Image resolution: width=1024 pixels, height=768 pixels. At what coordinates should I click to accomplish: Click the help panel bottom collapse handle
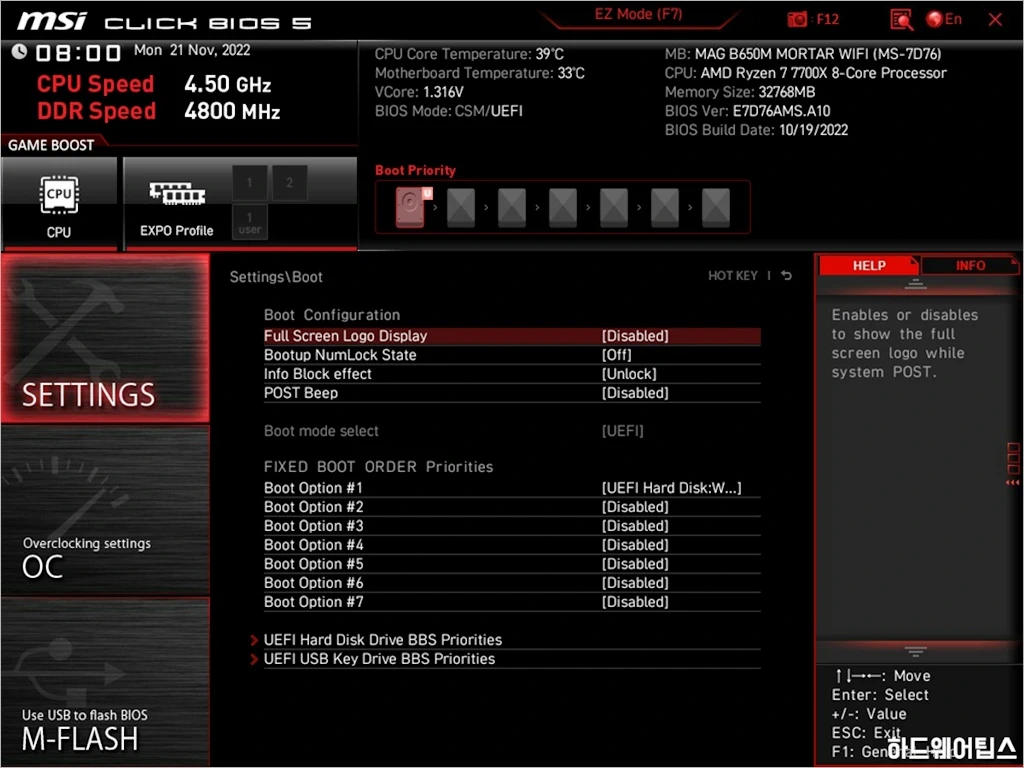916,651
